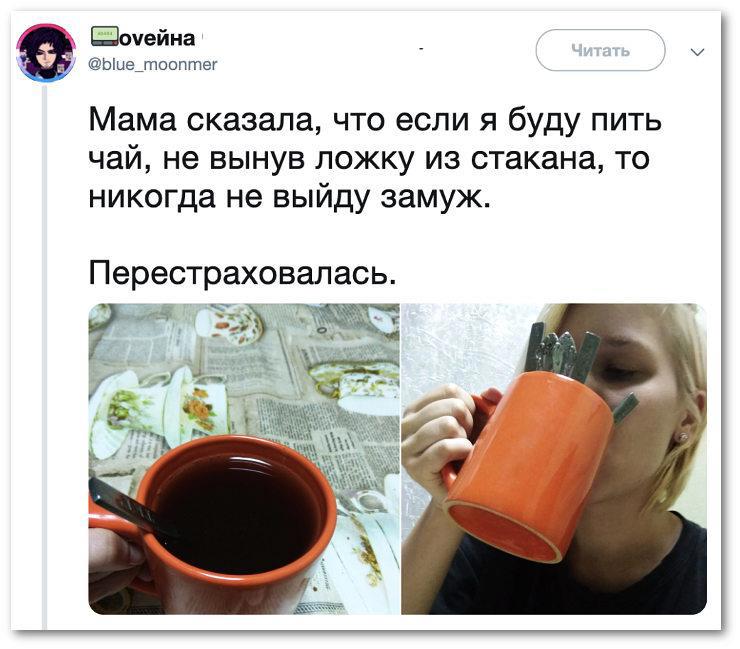
Task: Click the line никогда не выйду замуж
Action: click(x=290, y=196)
